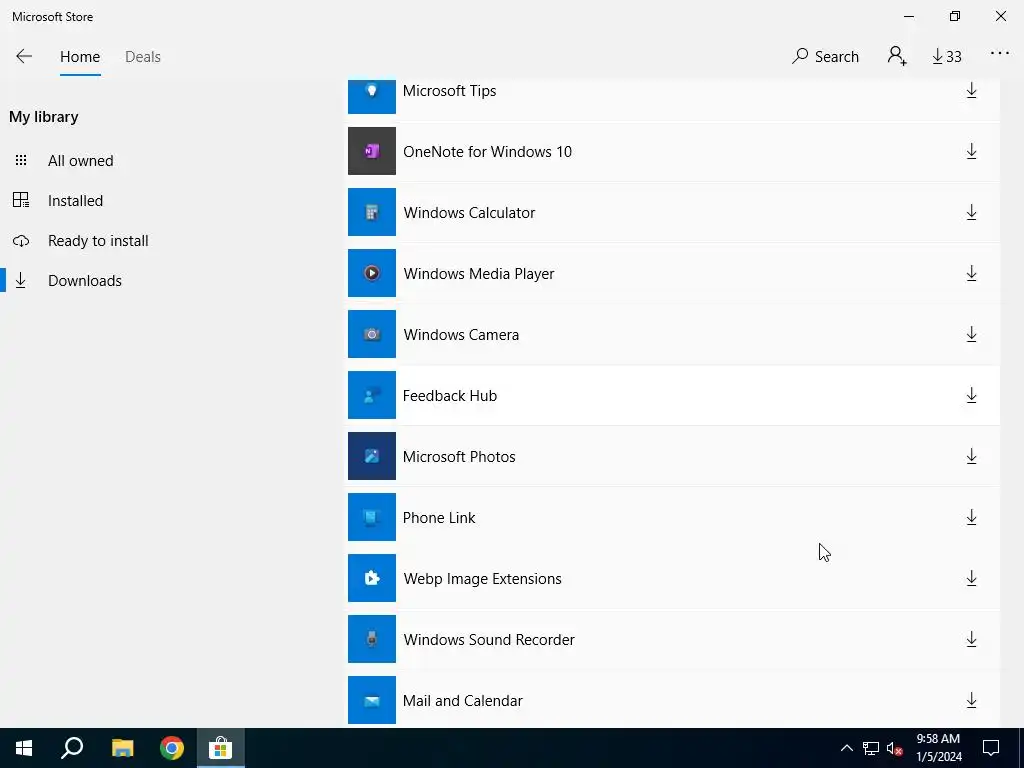The width and height of the screenshot is (1024, 768).
Task: Switch to the Home tab
Action: [x=80, y=57]
